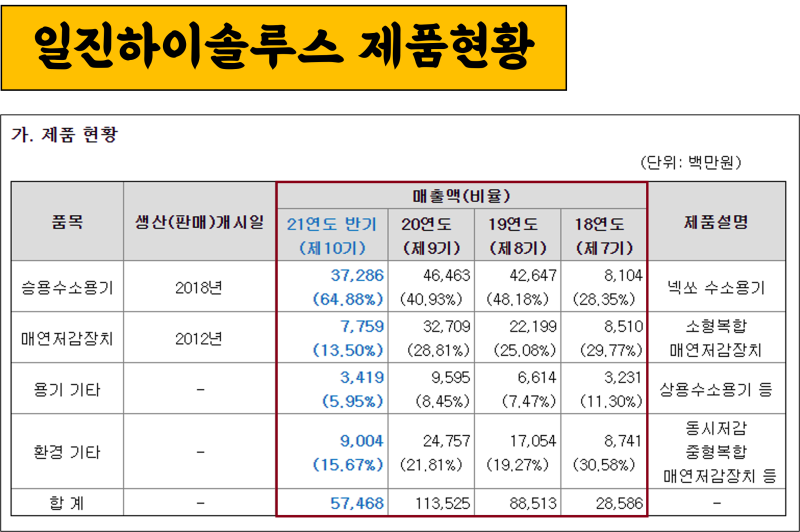Click the 품목 column header
The image size is (800, 532).
tap(67, 221)
